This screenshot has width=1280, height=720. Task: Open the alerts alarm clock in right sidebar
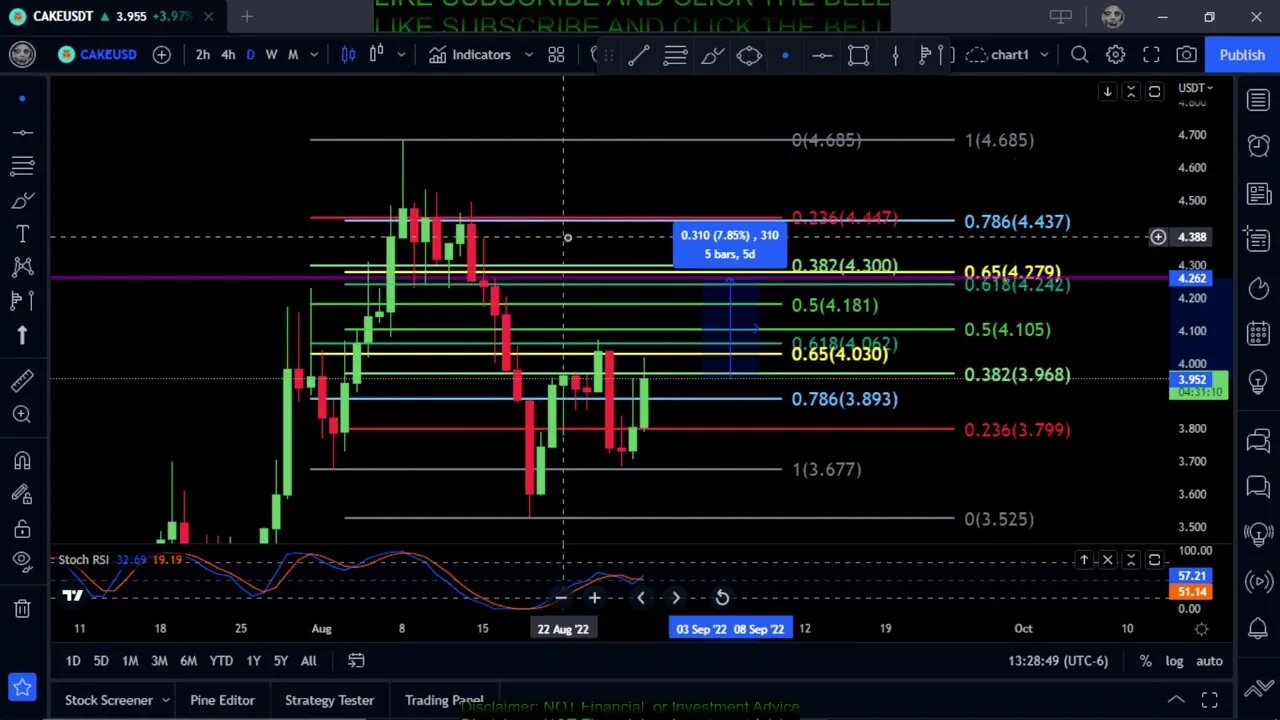[1258, 147]
